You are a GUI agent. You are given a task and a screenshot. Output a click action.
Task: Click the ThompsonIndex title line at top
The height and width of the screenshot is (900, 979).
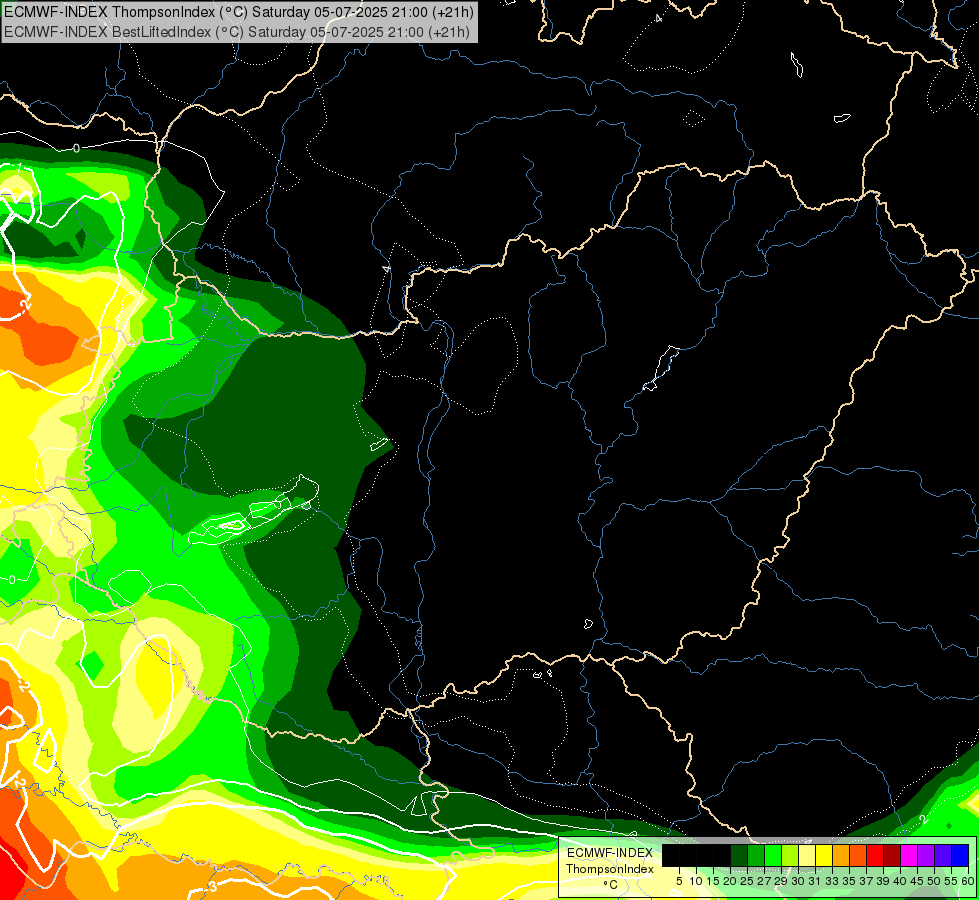click(239, 12)
